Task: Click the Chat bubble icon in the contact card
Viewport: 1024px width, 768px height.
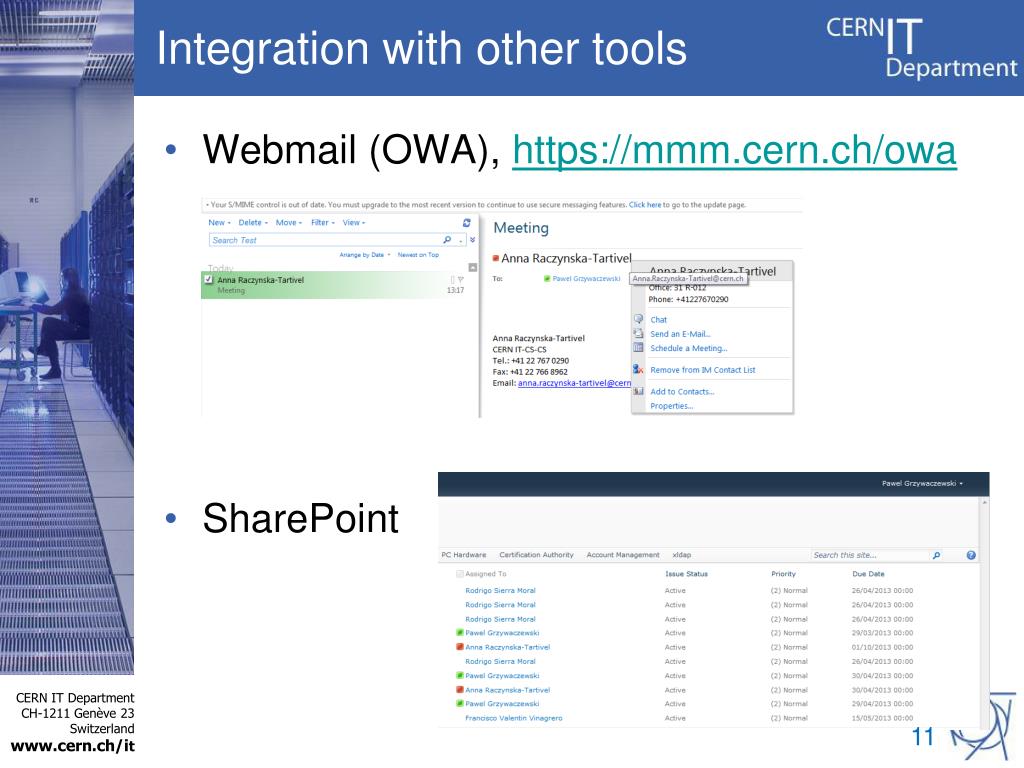Action: [x=638, y=319]
